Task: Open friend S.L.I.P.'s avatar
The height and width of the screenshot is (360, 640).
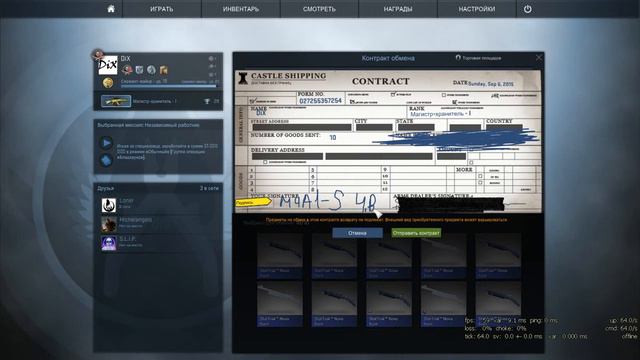Action: pyautogui.click(x=109, y=243)
